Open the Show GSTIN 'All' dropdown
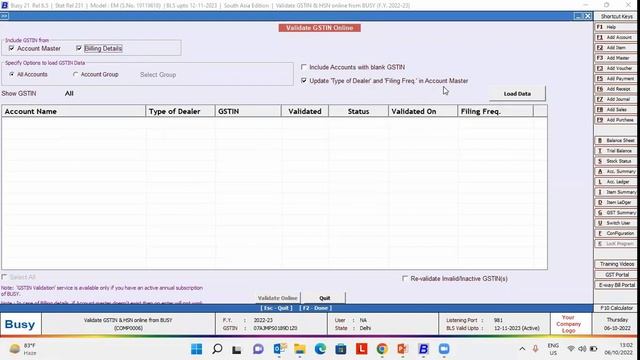 coord(69,93)
